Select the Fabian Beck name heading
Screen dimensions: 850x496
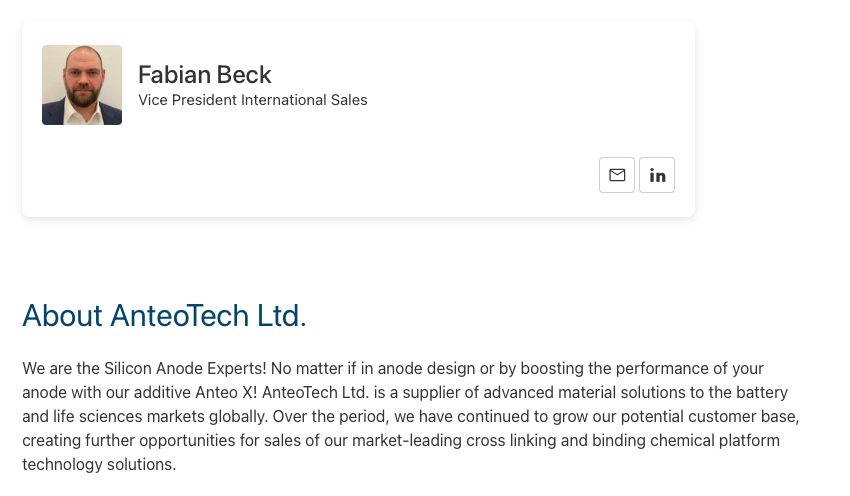tap(204, 75)
